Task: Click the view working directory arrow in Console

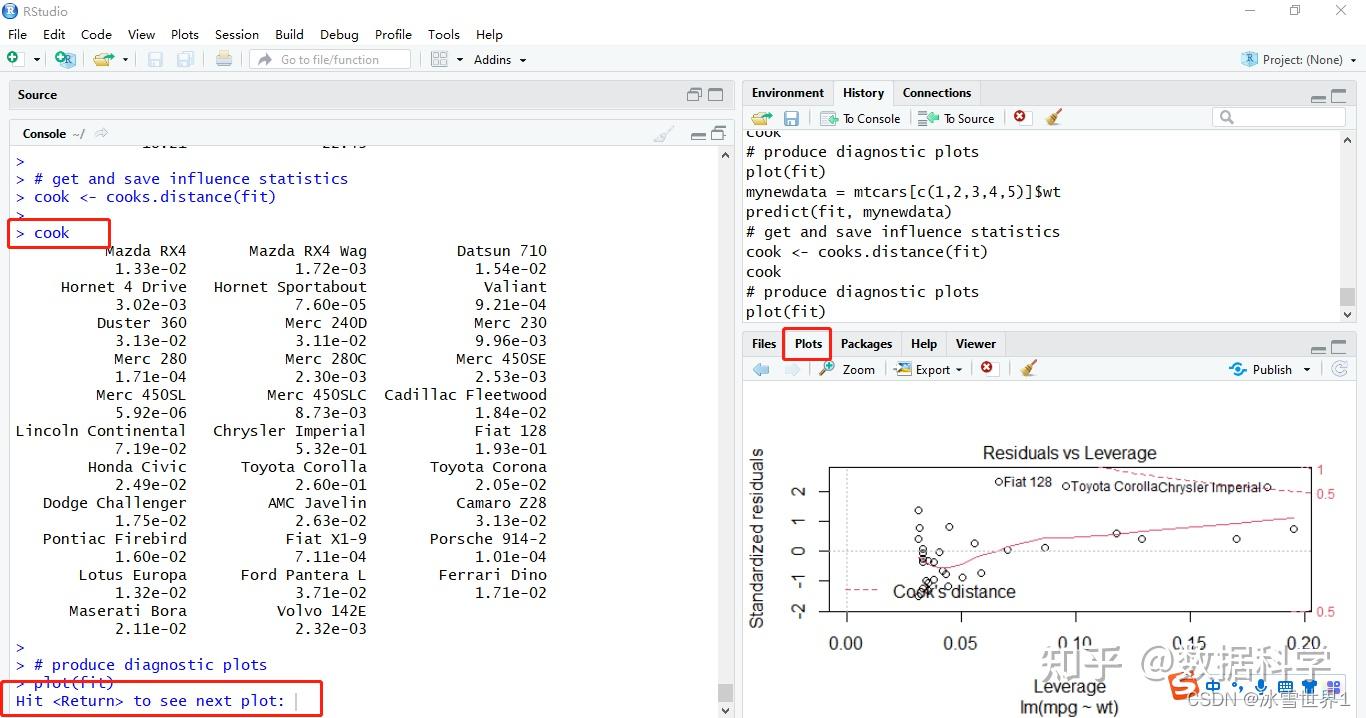Action: pos(101,133)
